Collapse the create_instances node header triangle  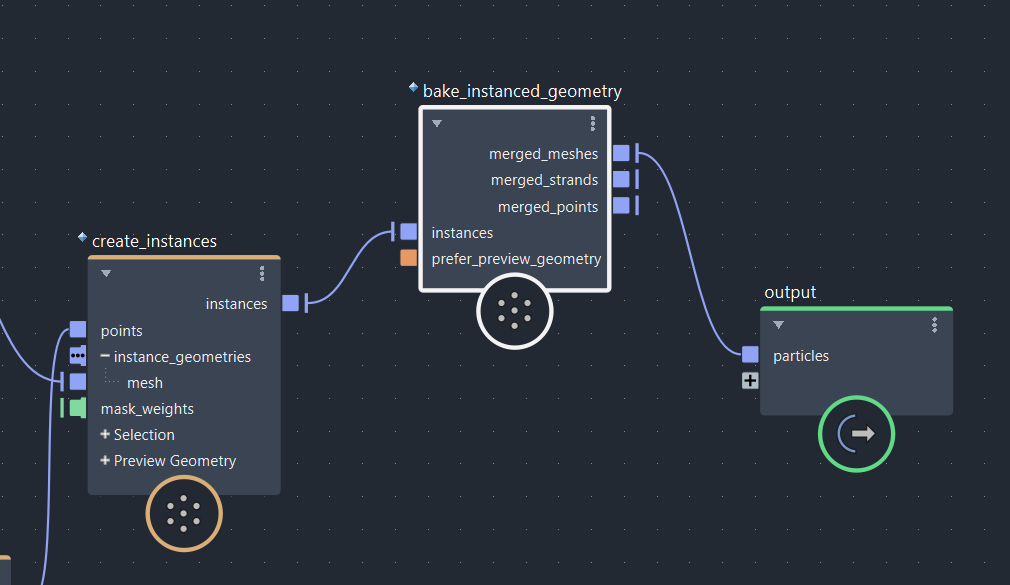[105, 273]
